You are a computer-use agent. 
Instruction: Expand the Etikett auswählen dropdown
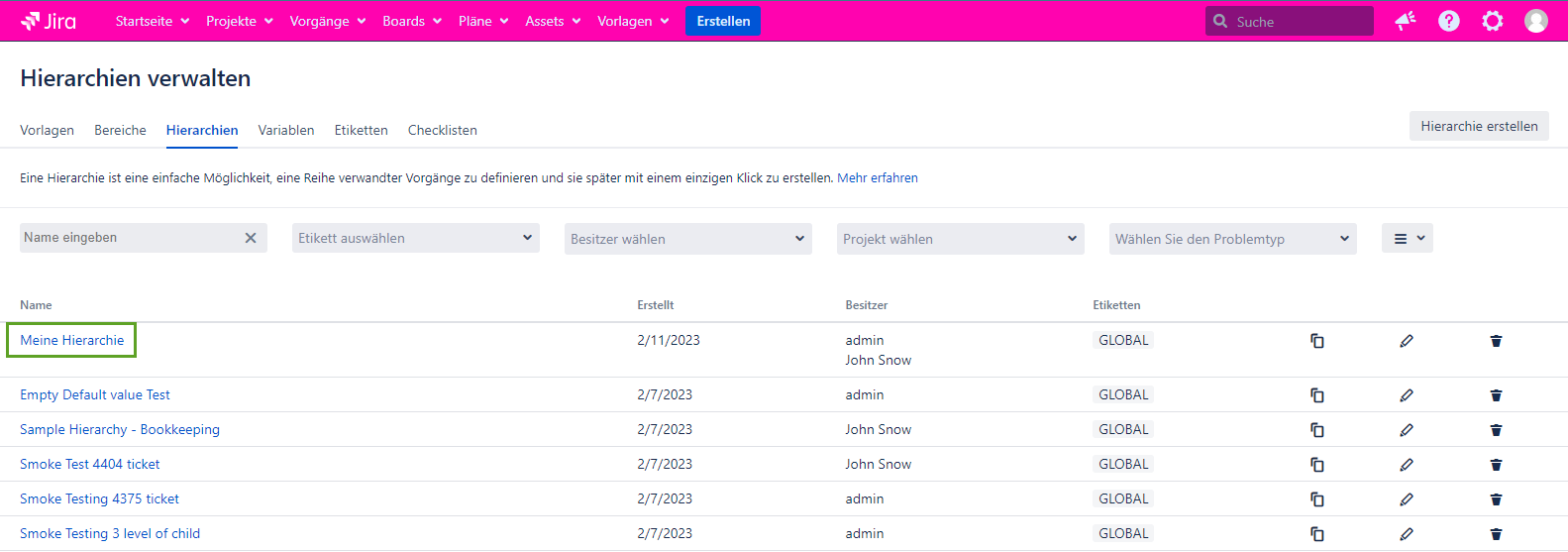[415, 238]
